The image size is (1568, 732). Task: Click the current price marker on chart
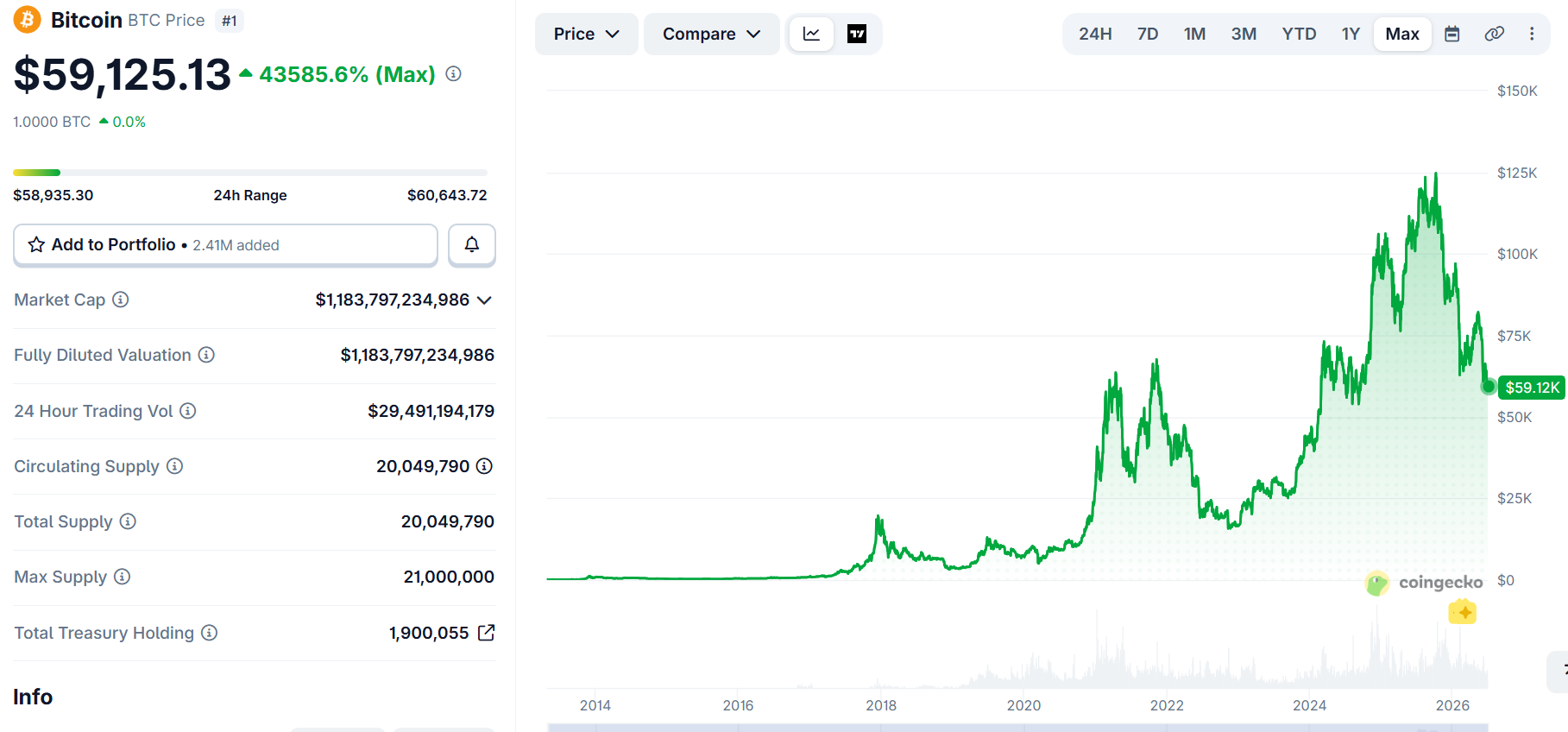pos(1489,387)
